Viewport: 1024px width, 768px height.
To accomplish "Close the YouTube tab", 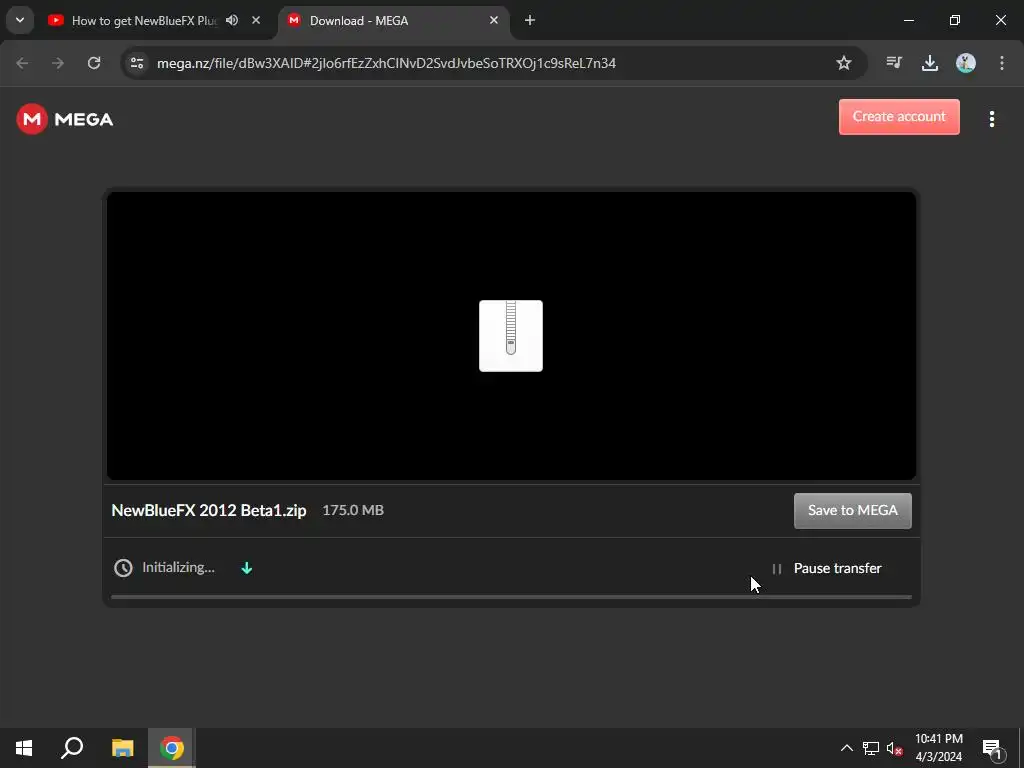I will click(256, 20).
